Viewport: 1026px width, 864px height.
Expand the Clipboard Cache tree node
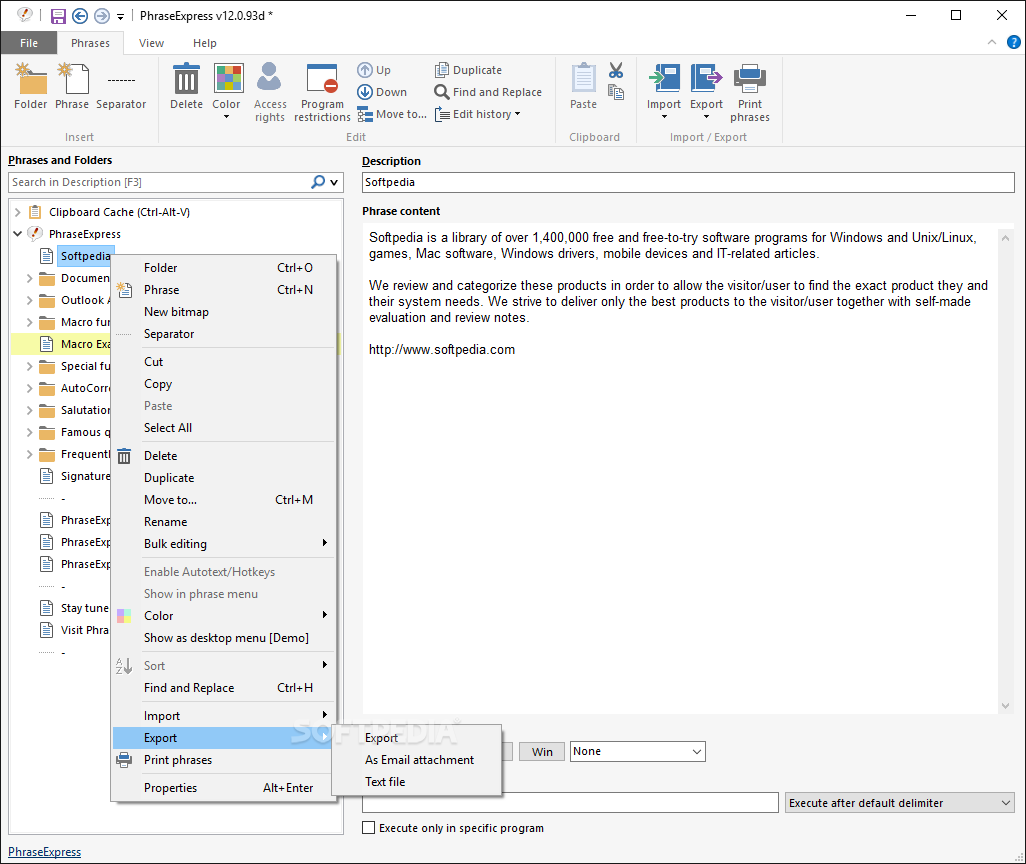(18, 212)
